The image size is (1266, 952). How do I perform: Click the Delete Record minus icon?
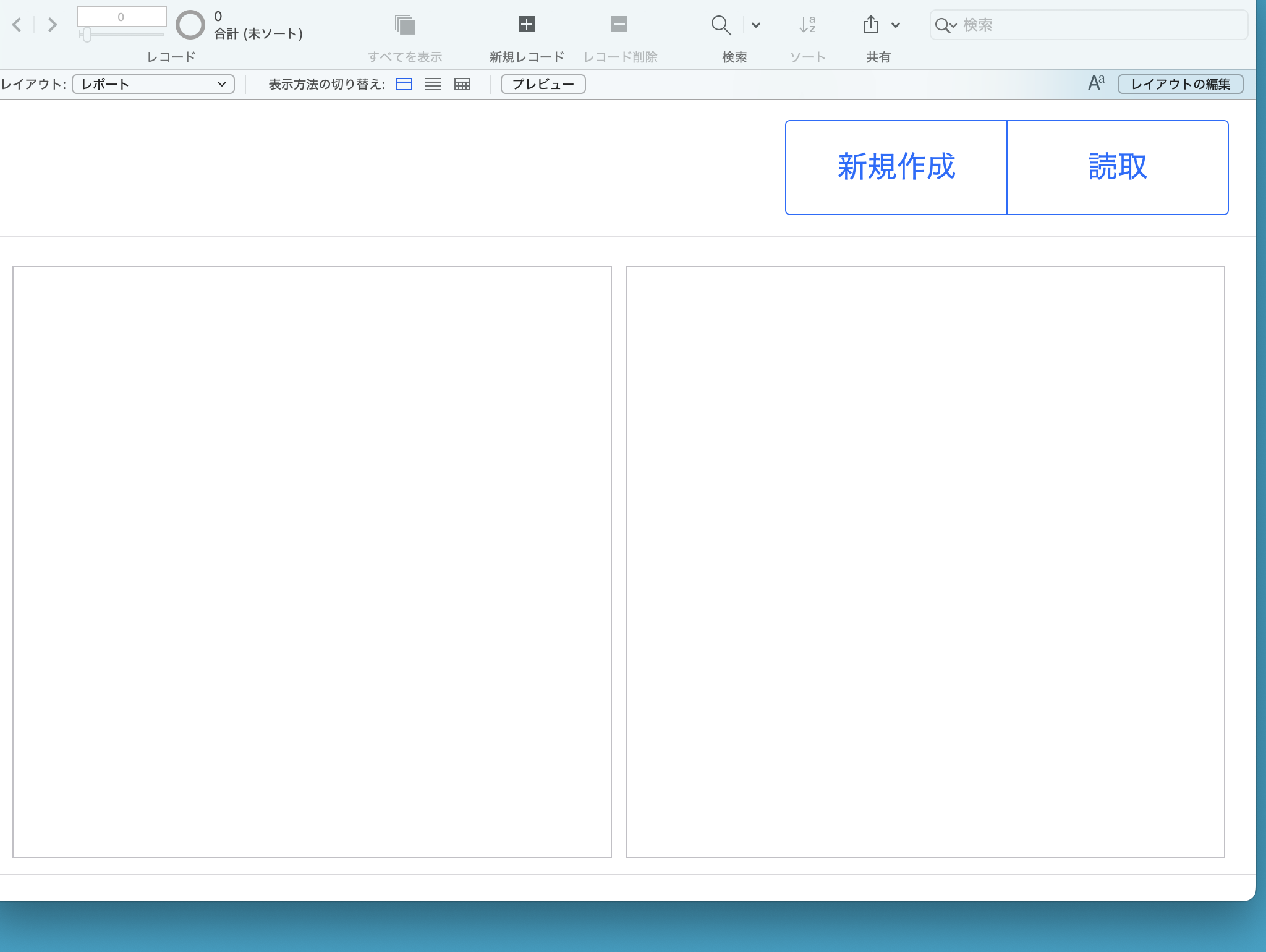tap(619, 25)
